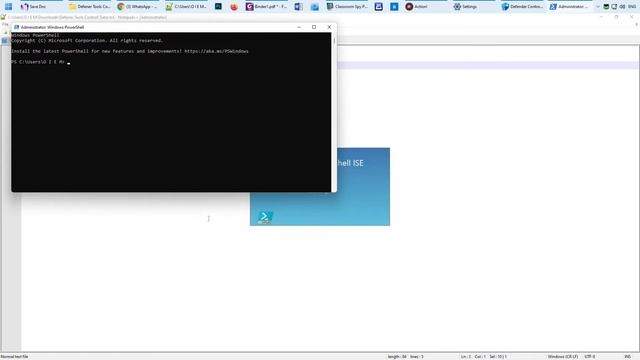Switch to the Defender Control taskbar window
The height and width of the screenshot is (360, 640).
pyautogui.click(x=522, y=7)
